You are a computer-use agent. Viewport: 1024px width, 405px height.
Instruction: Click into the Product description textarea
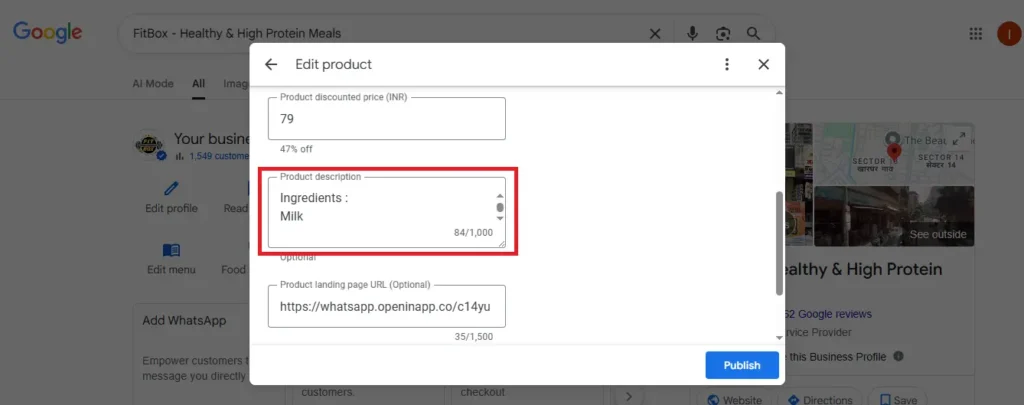(x=387, y=212)
